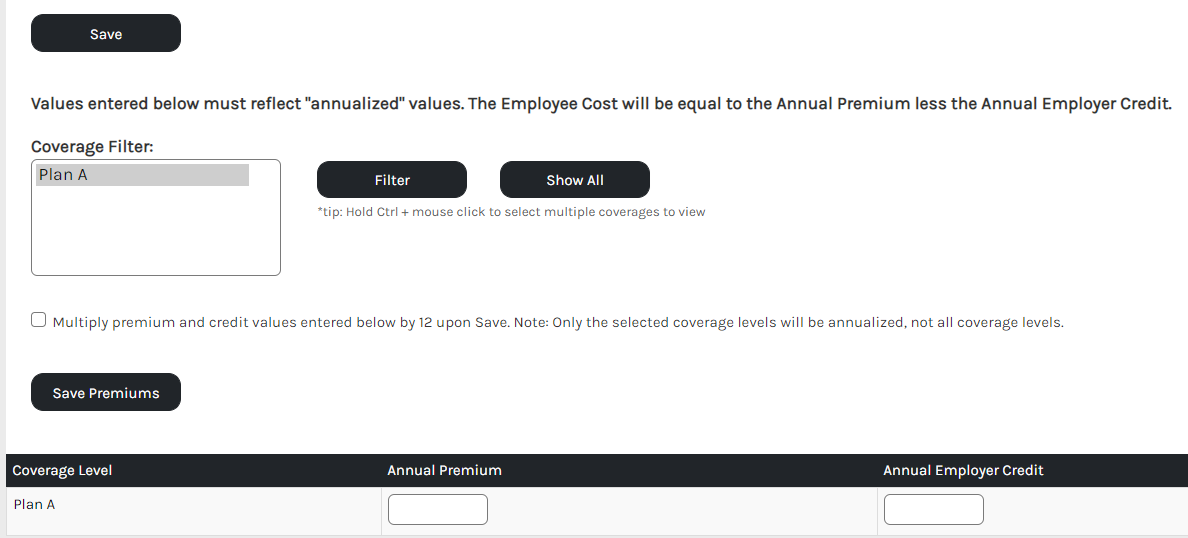Enable the multiply by 12 checkbox
Viewport: 1188px width, 538px height.
point(39,320)
